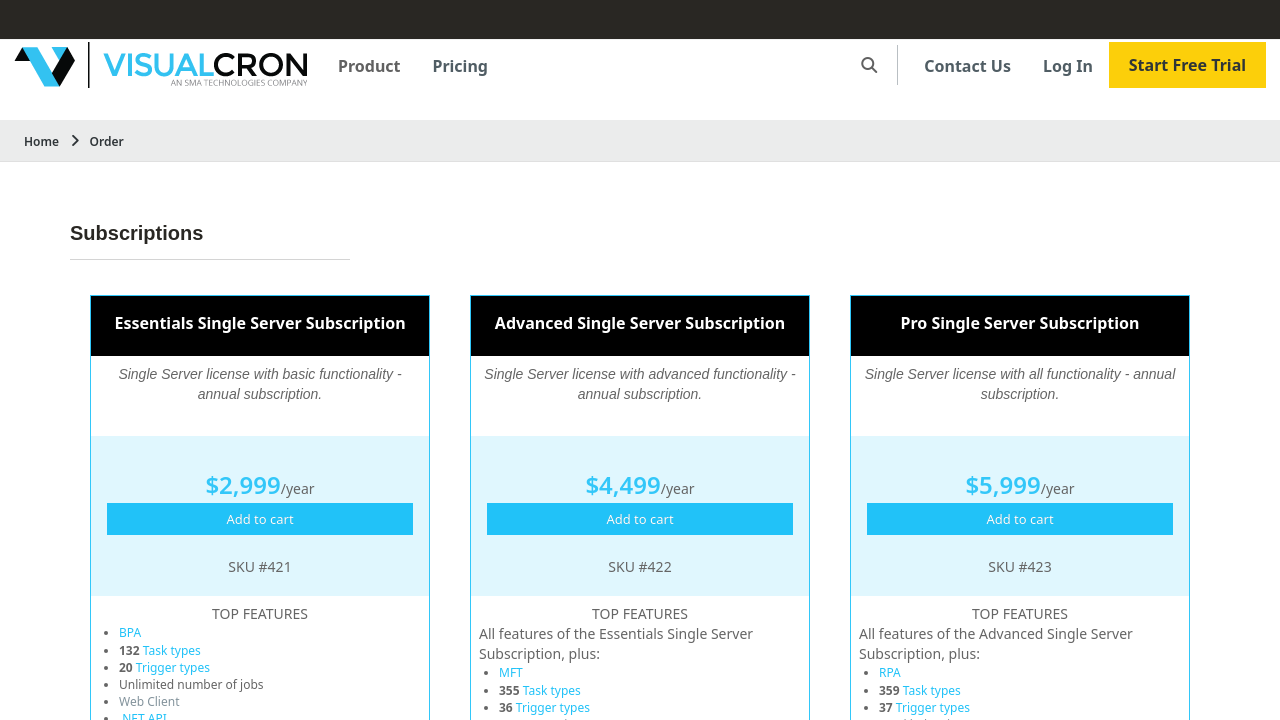1280x720 pixels.
Task: Open Pro 37 Trigger types link
Action: (933, 708)
